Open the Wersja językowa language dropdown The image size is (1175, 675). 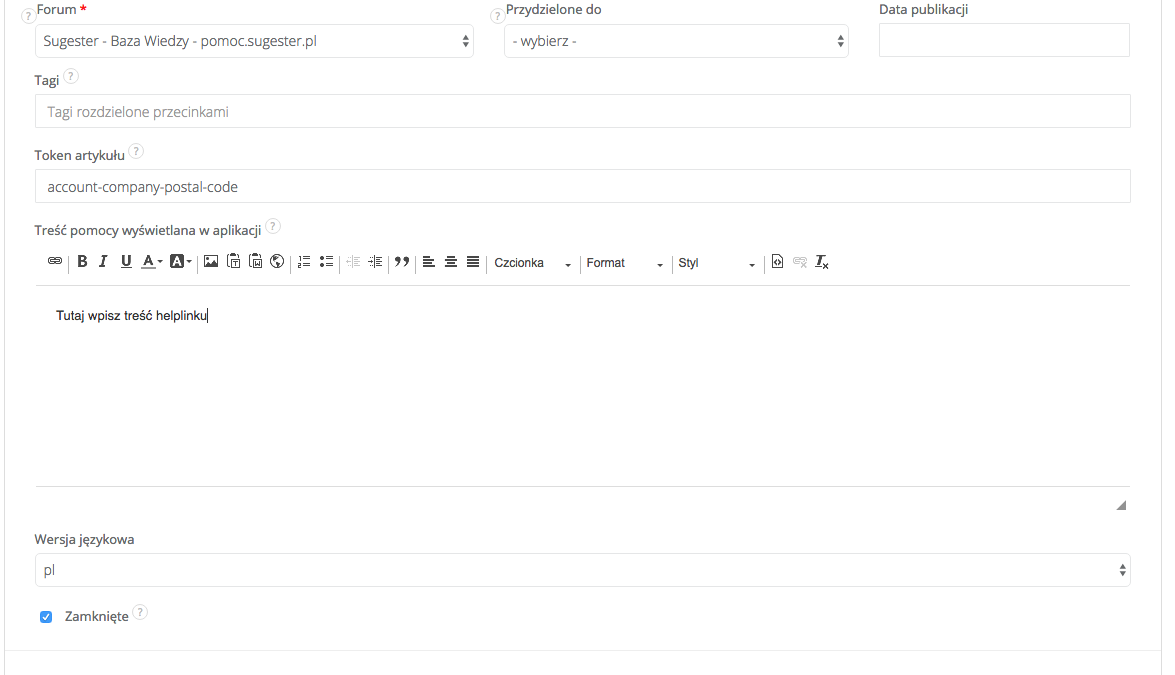[583, 569]
